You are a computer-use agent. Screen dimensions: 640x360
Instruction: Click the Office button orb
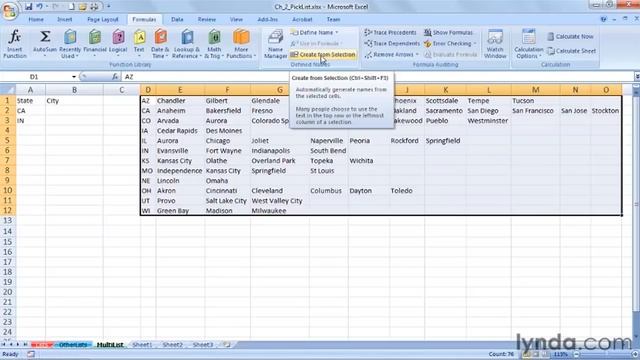click(x=10, y=10)
